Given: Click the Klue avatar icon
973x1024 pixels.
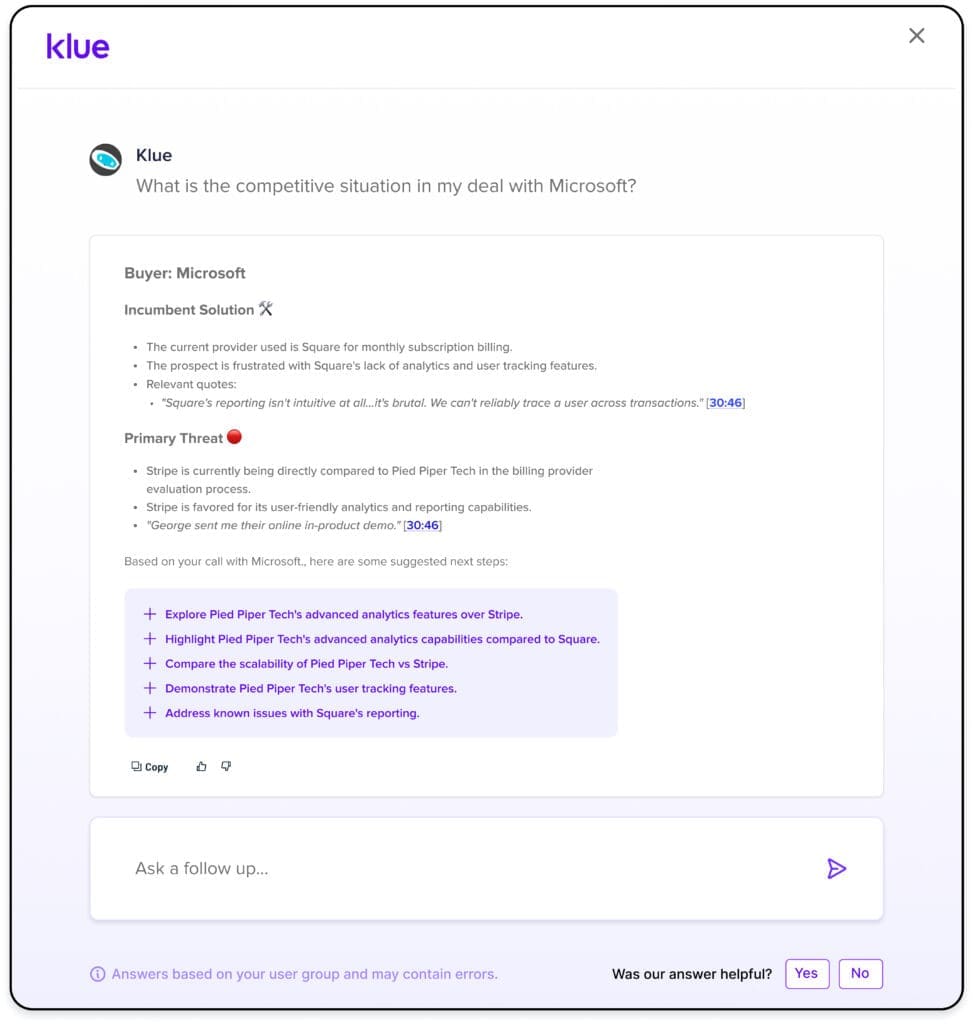Looking at the screenshot, I should coord(105,160).
